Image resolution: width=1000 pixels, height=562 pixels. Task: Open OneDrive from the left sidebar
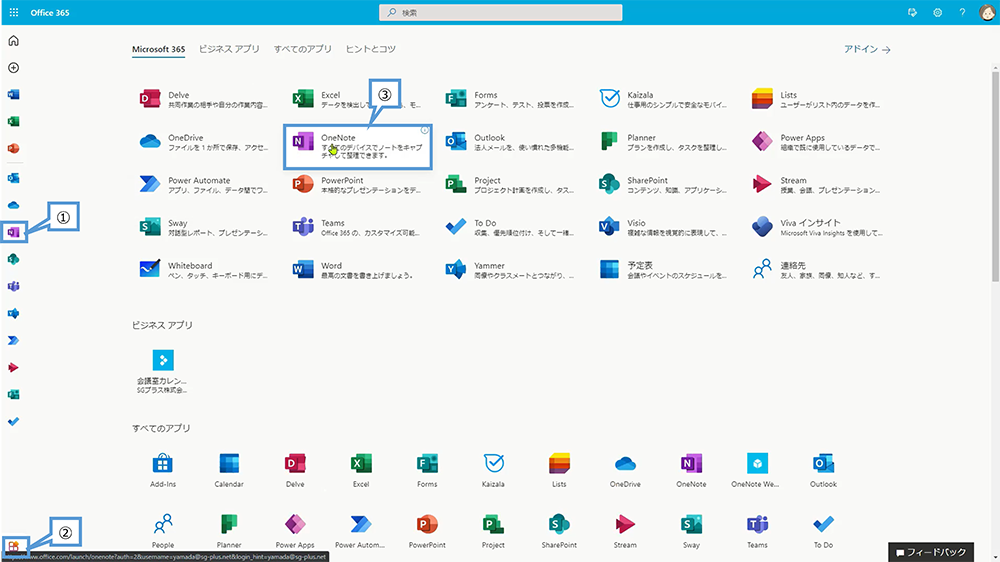(13, 205)
